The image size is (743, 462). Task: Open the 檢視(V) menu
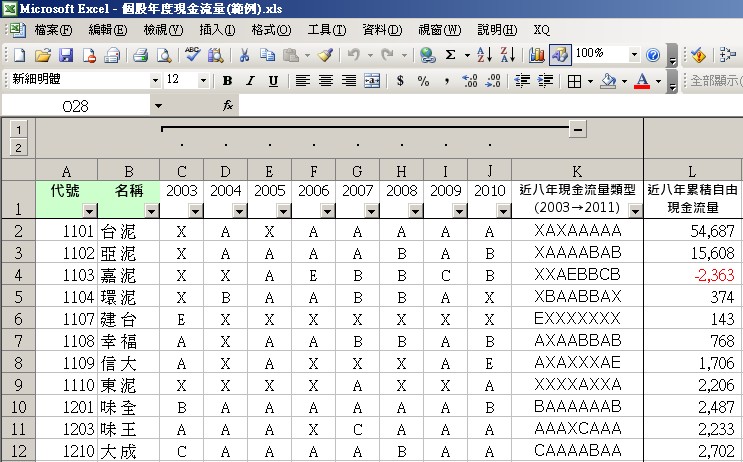pos(163,30)
